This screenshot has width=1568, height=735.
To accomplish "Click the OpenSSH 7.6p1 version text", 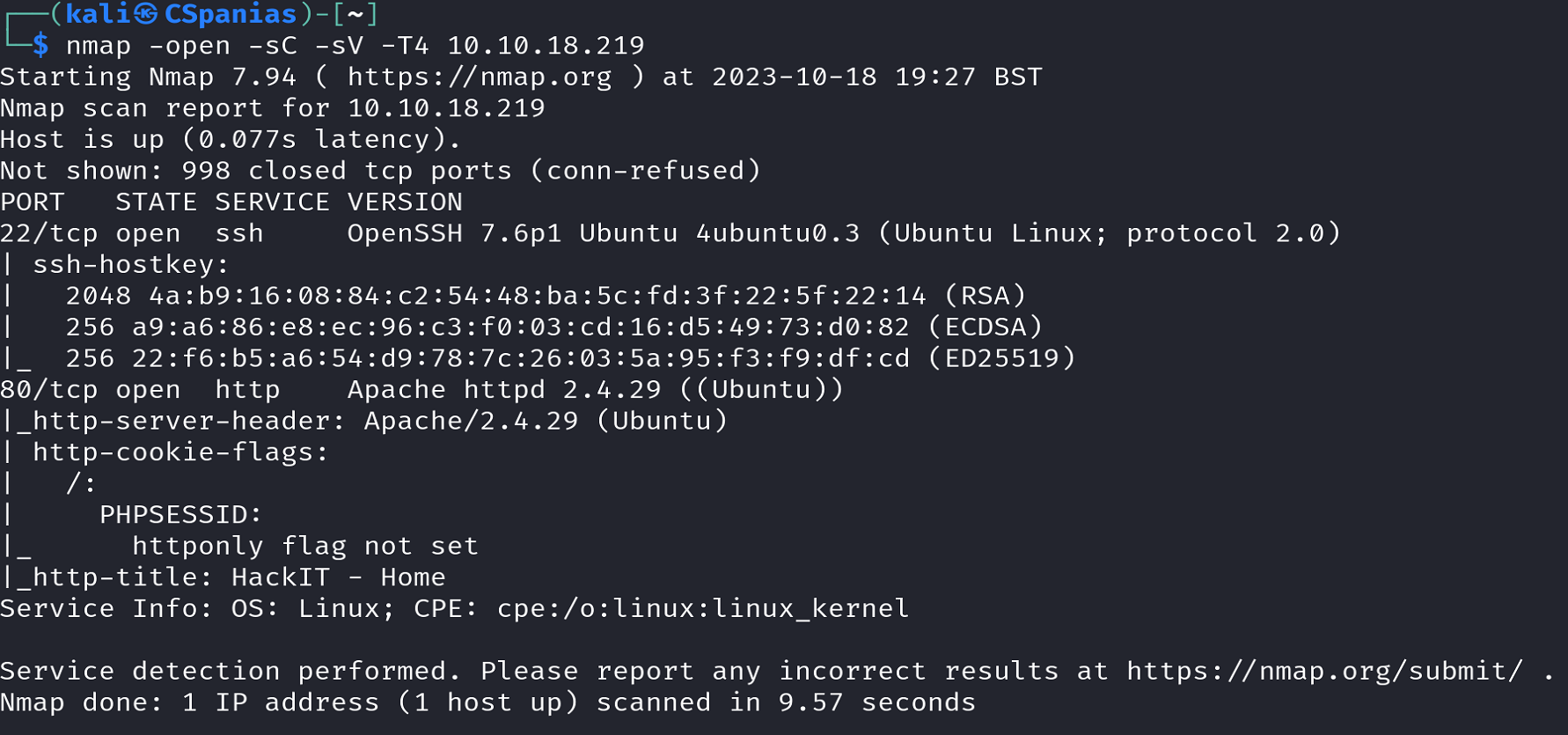I will click(x=454, y=234).
